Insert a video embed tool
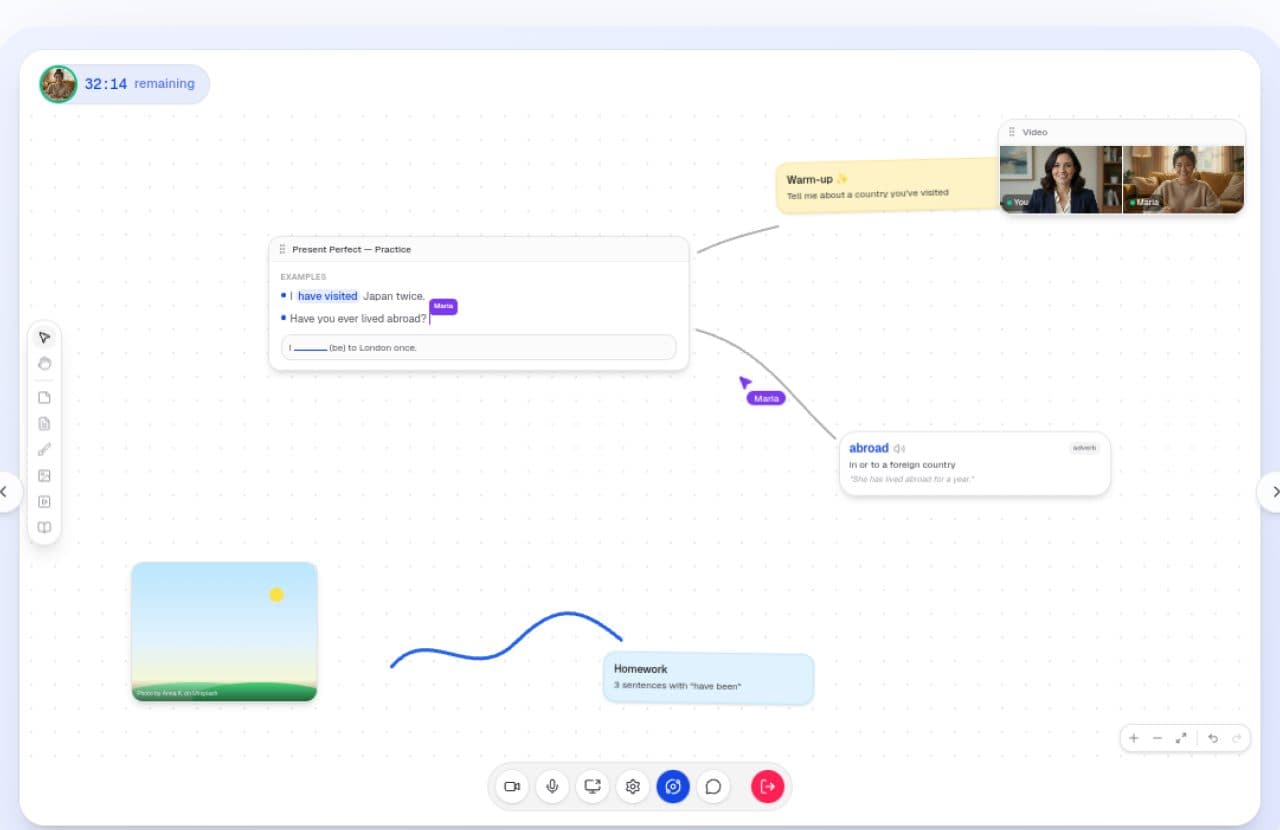1280x830 pixels. (x=44, y=502)
